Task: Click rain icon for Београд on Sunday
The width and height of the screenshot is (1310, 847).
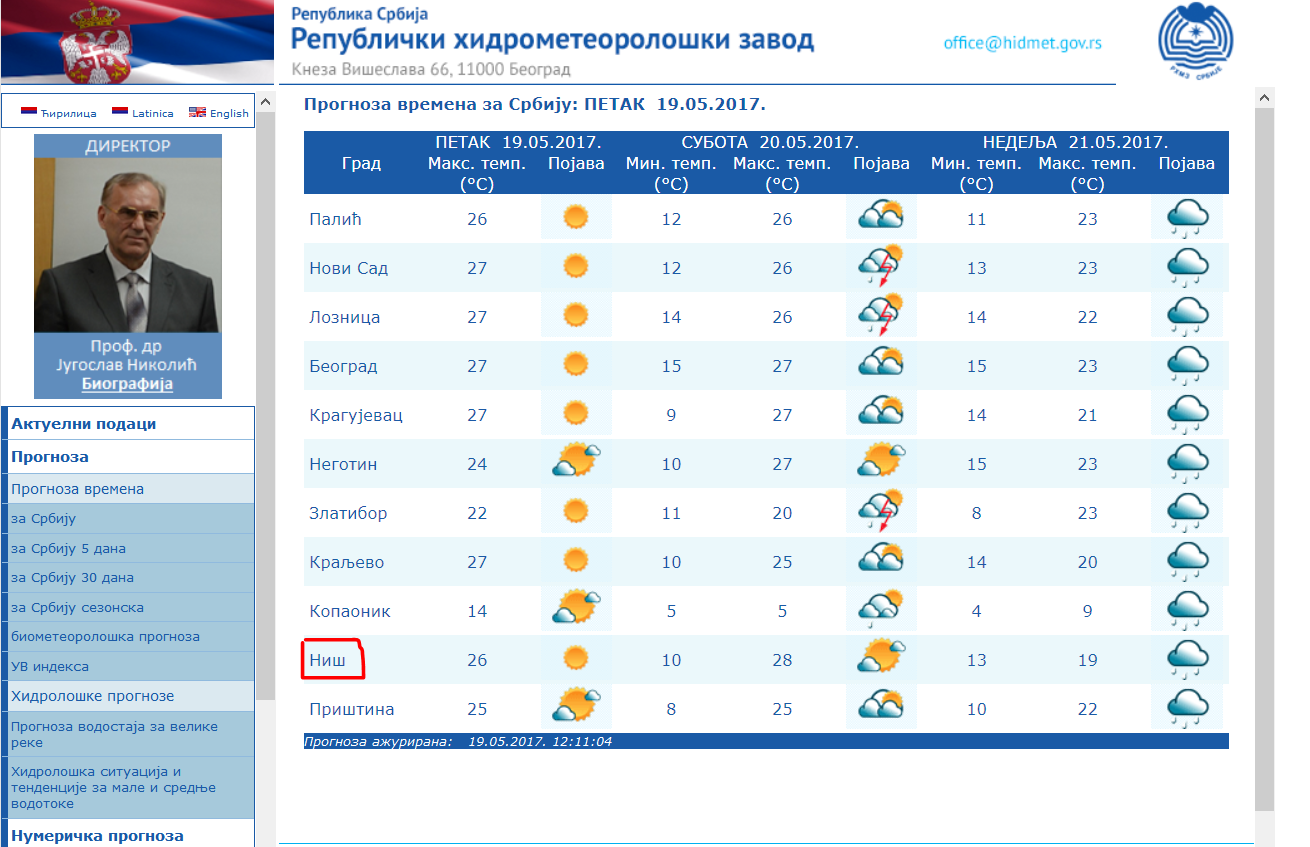Action: pos(1187,366)
